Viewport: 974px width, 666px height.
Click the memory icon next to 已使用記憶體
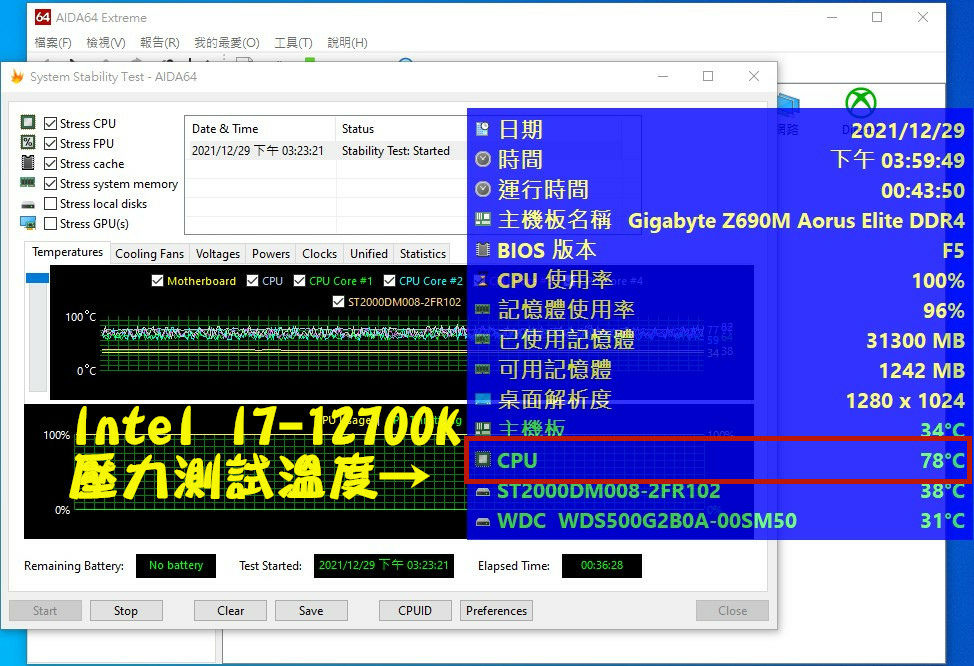pos(483,339)
